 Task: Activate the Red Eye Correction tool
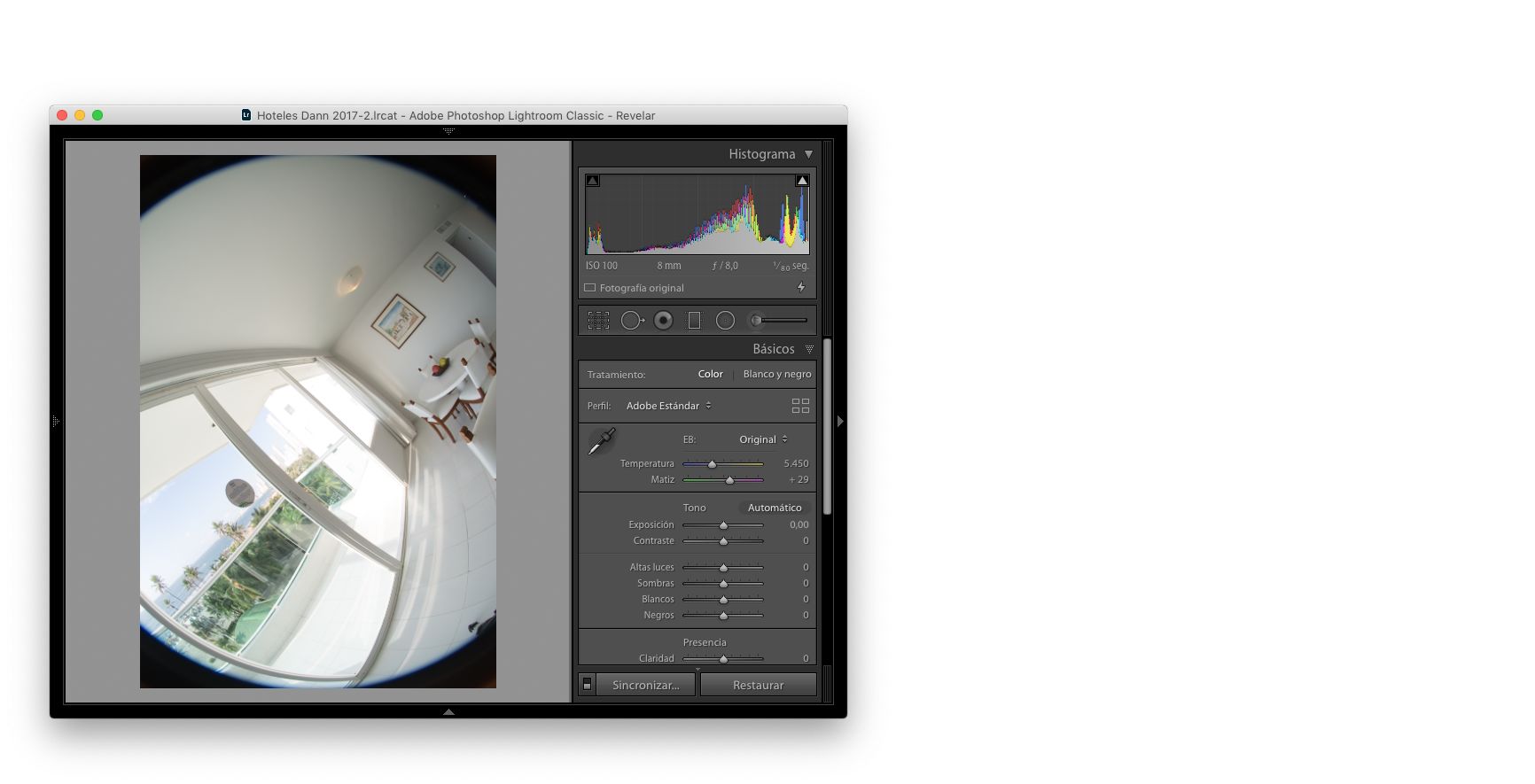click(x=663, y=321)
